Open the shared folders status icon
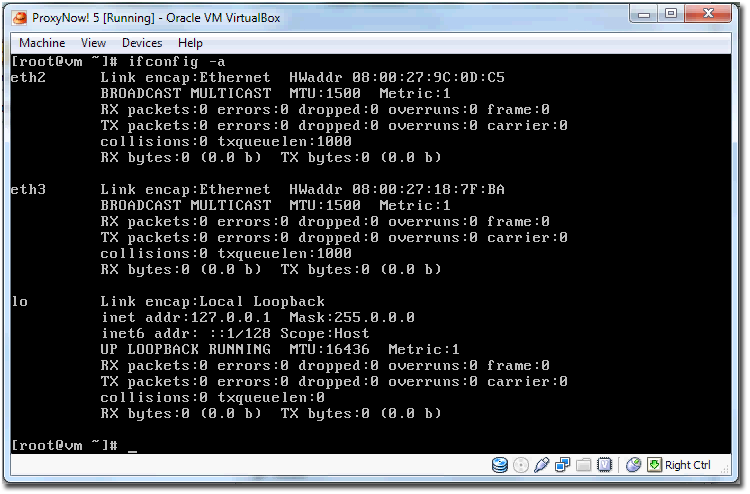Image resolution: width=750 pixels, height=494 pixels. (584, 465)
